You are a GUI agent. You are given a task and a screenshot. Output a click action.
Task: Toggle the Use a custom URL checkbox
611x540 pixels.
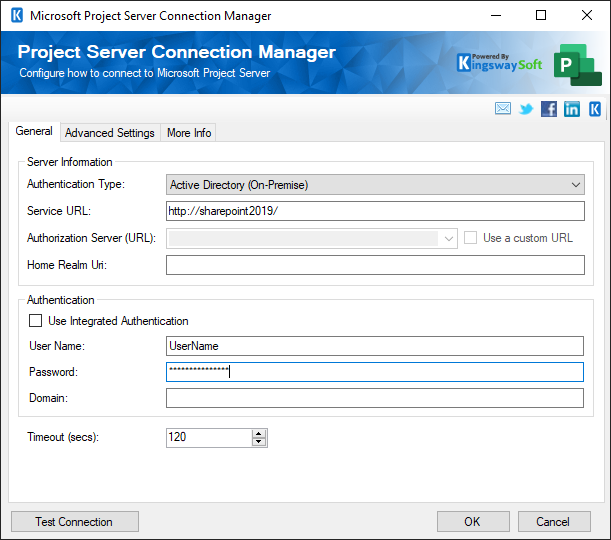click(x=470, y=238)
